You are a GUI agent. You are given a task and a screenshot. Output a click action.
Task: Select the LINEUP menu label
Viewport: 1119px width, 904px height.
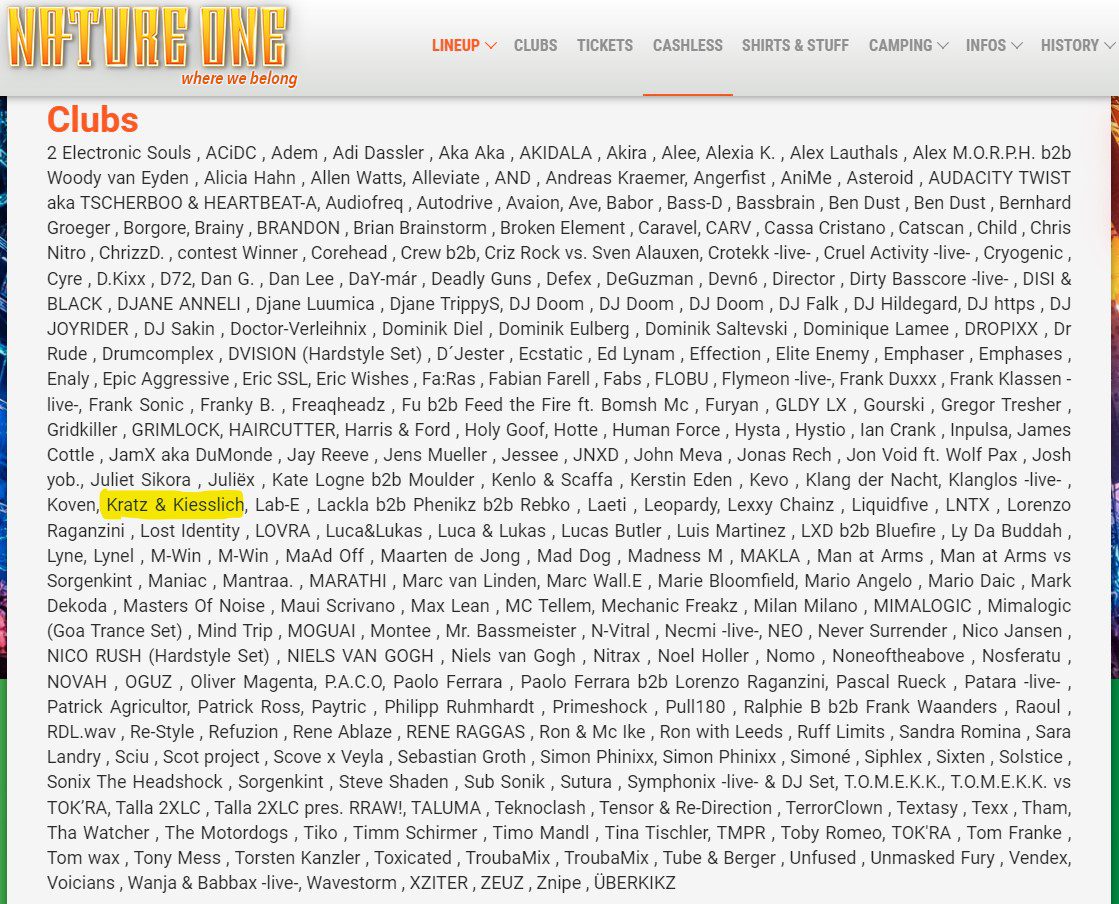[x=455, y=45]
